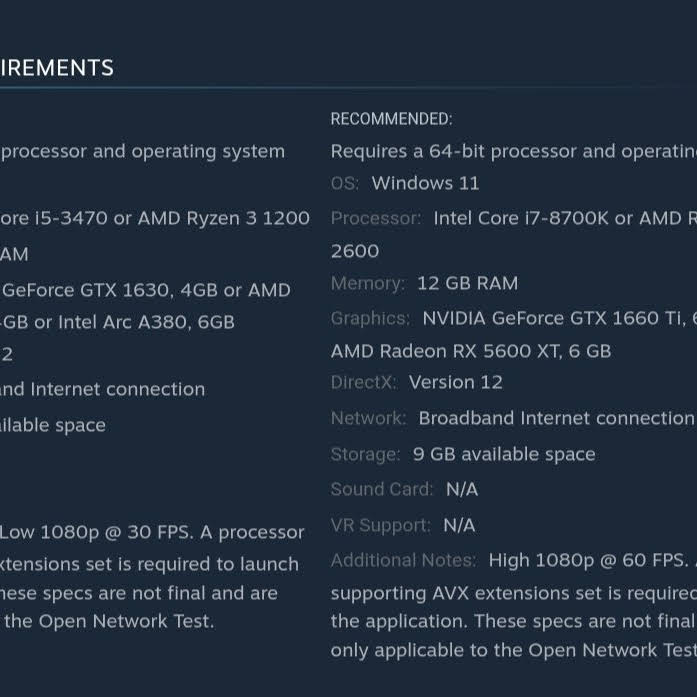Image resolution: width=697 pixels, height=697 pixels.
Task: Click the Windows 11 text
Action: point(425,183)
